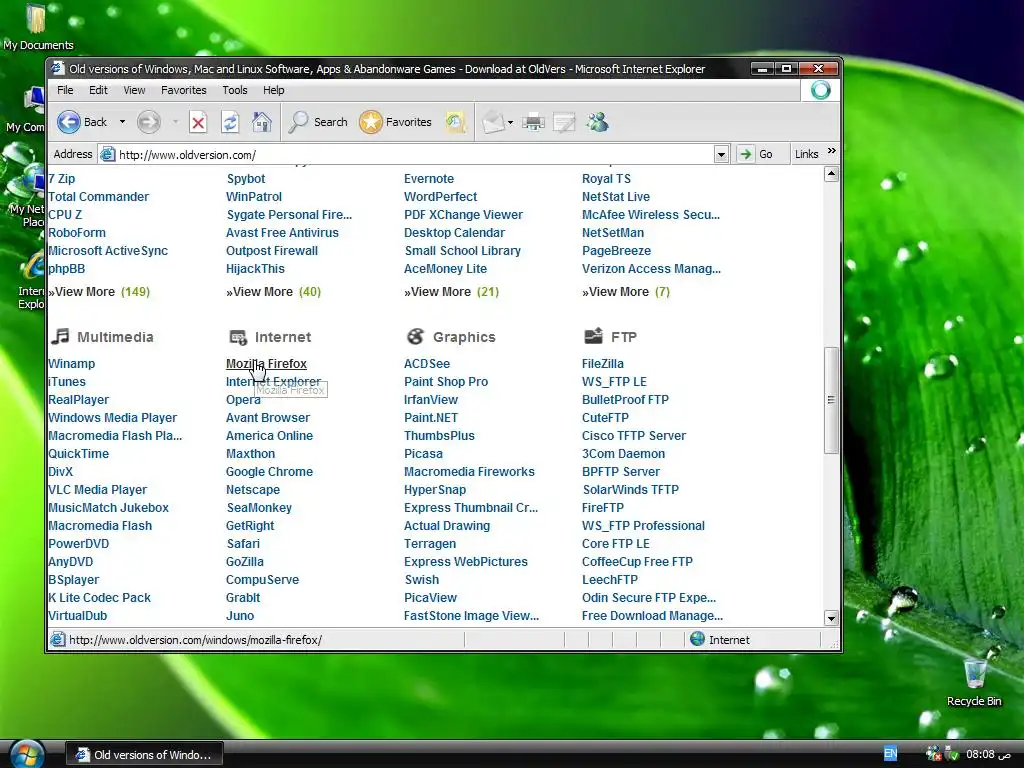Click the FTP folder category icon
The width and height of the screenshot is (1024, 768).
pos(594,336)
